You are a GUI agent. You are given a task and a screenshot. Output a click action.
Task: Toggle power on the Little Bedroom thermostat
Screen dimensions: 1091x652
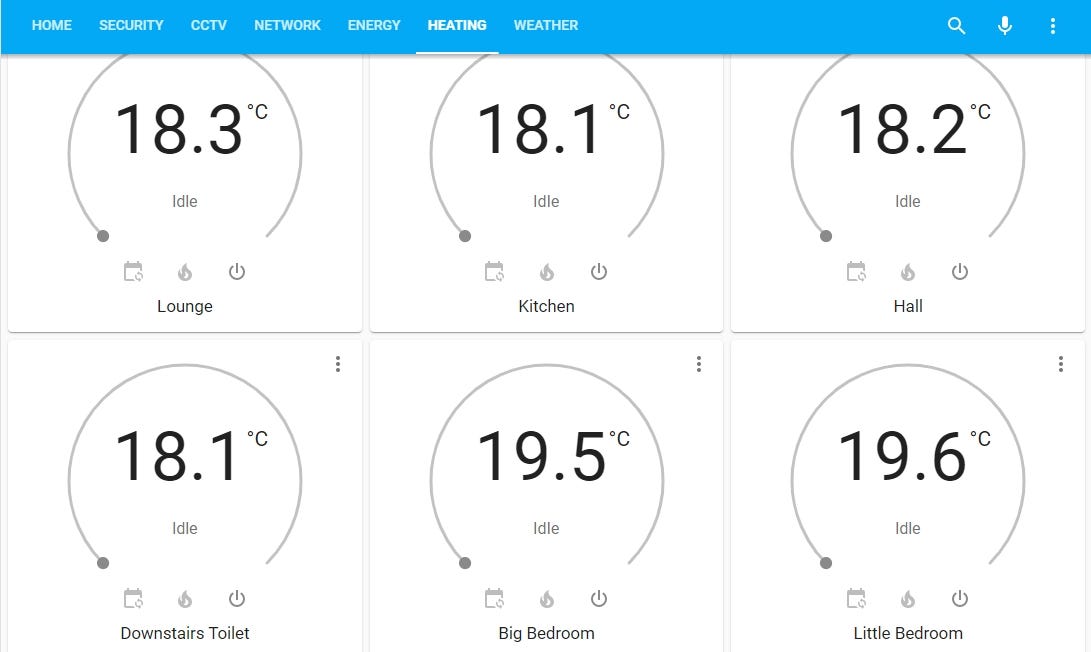coord(959,598)
